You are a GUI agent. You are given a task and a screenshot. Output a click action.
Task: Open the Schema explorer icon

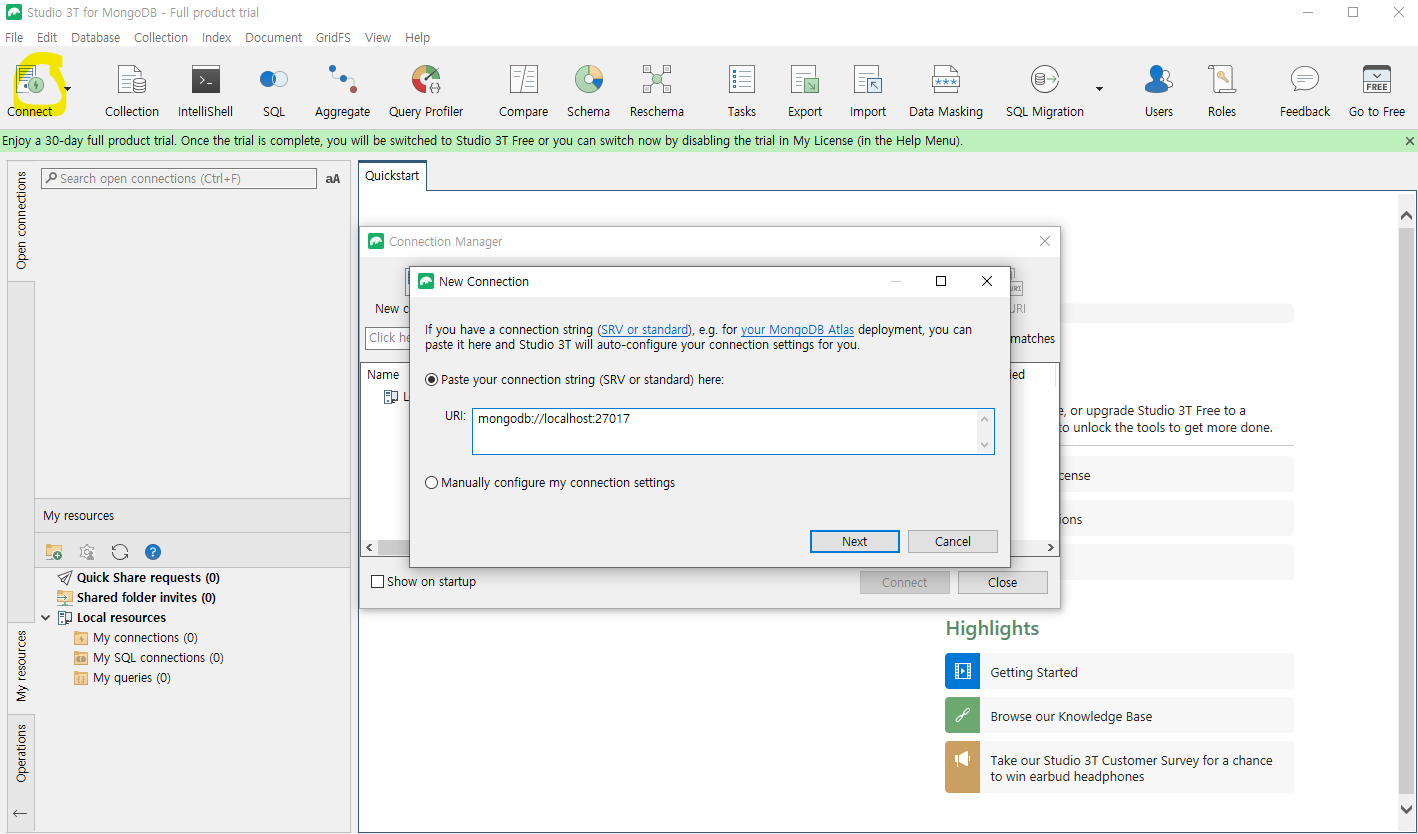[x=588, y=91]
